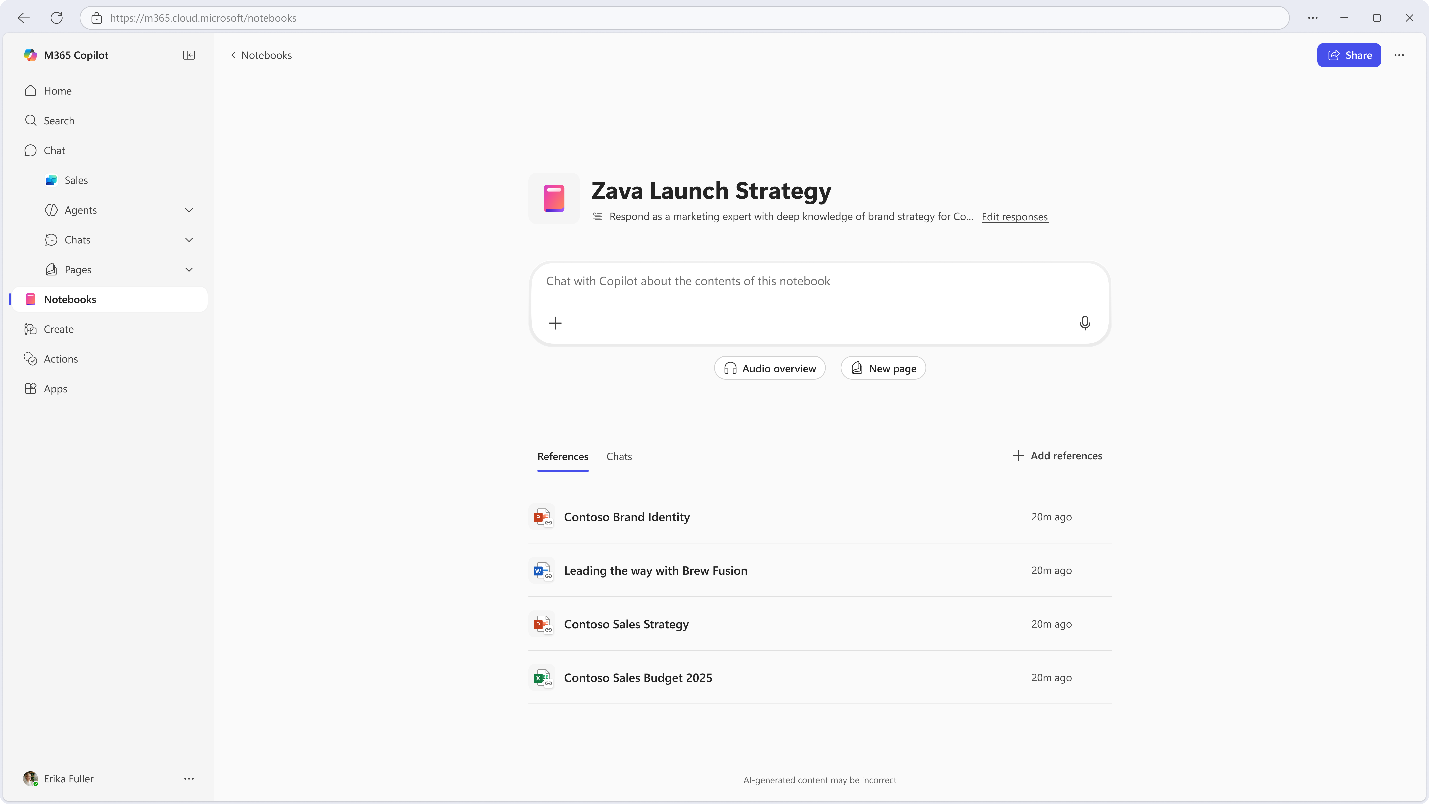Click the browser refresh icon

(x=57, y=18)
